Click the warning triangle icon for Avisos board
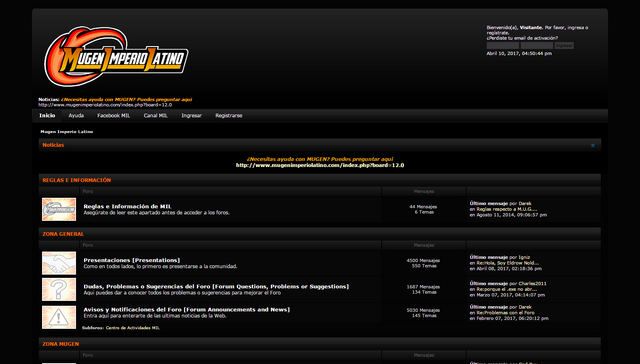Screen dimensions: 640x364 tap(59, 317)
